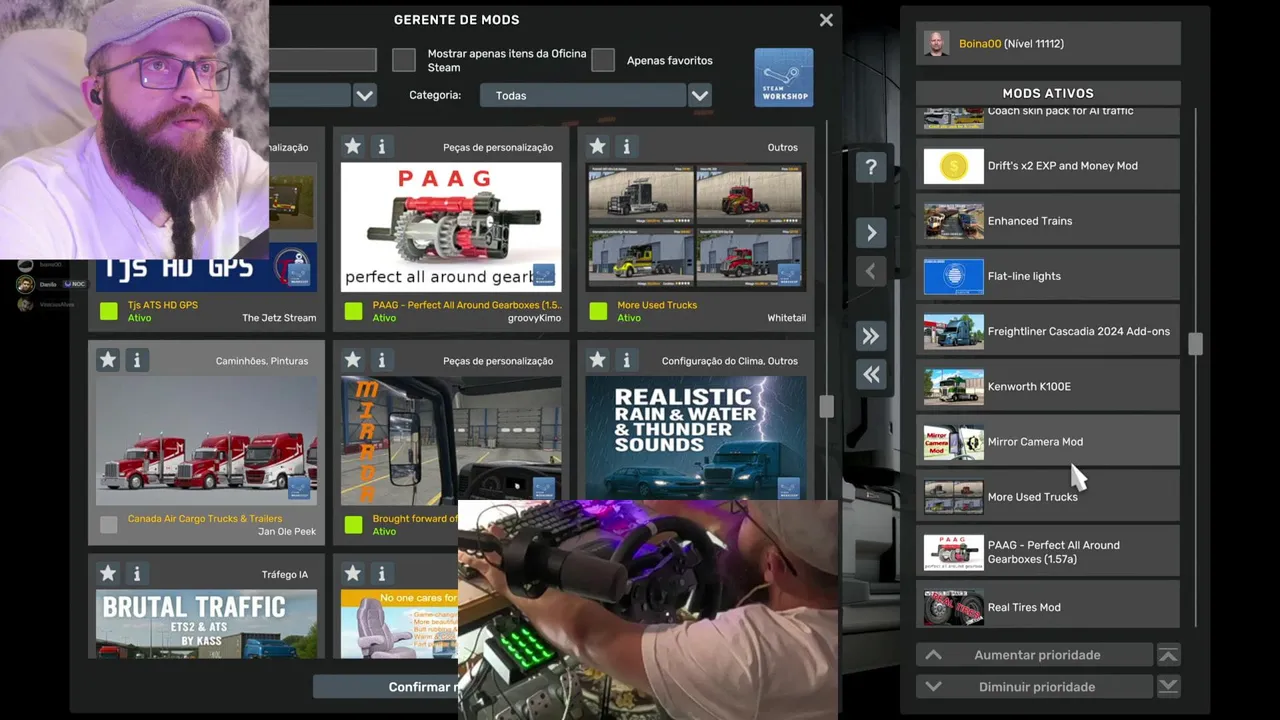The width and height of the screenshot is (1280, 720).
Task: Select Kenworth K100E active mod
Action: [1048, 386]
